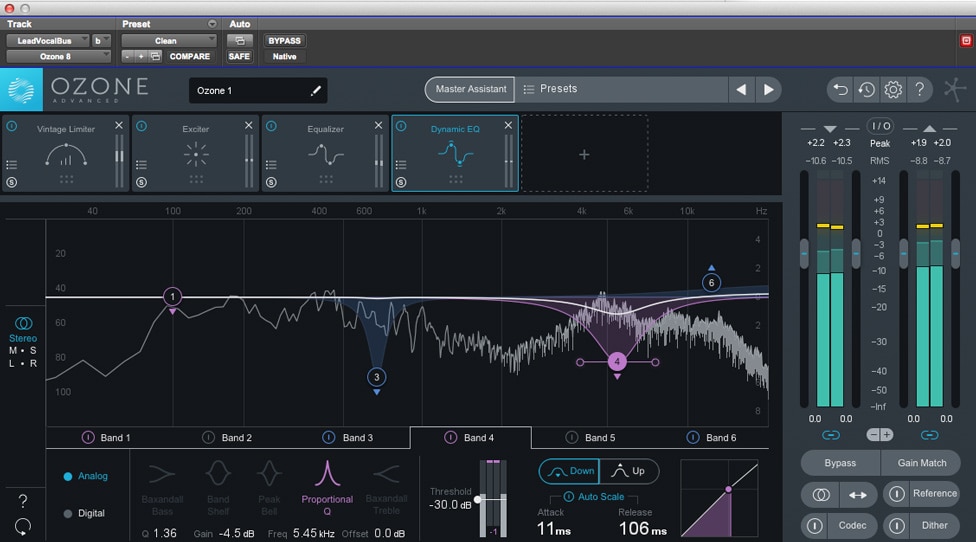Link the input gain channels
Screen dimensions: 976x542
coord(830,435)
